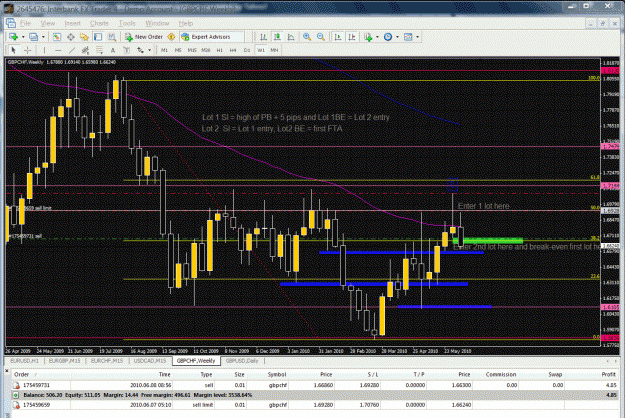Open the Strategy Tester icon

point(112,37)
